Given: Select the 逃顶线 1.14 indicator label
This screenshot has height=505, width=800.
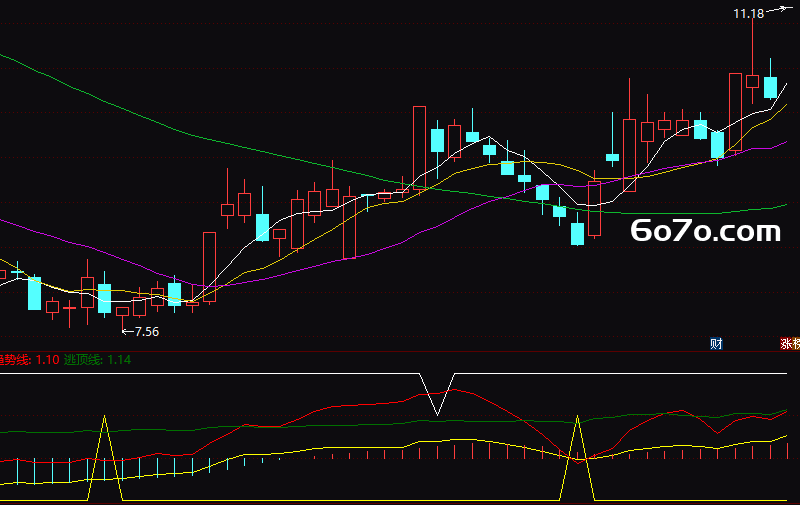Looking at the screenshot, I should [x=97, y=360].
